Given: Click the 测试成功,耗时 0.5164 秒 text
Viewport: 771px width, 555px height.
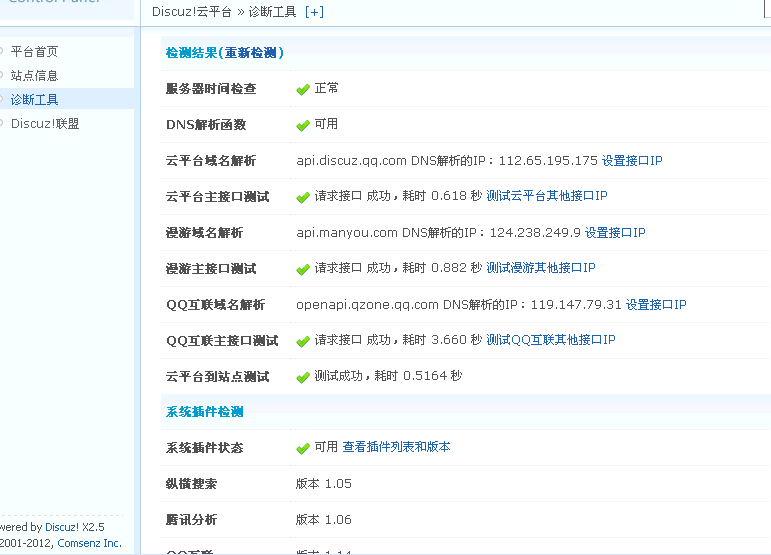Looking at the screenshot, I should tap(388, 376).
